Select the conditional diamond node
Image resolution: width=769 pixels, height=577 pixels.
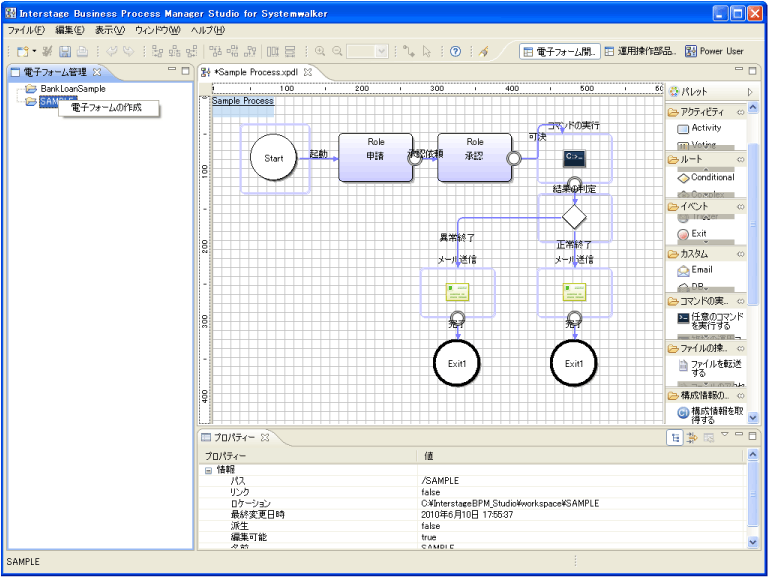(x=574, y=216)
